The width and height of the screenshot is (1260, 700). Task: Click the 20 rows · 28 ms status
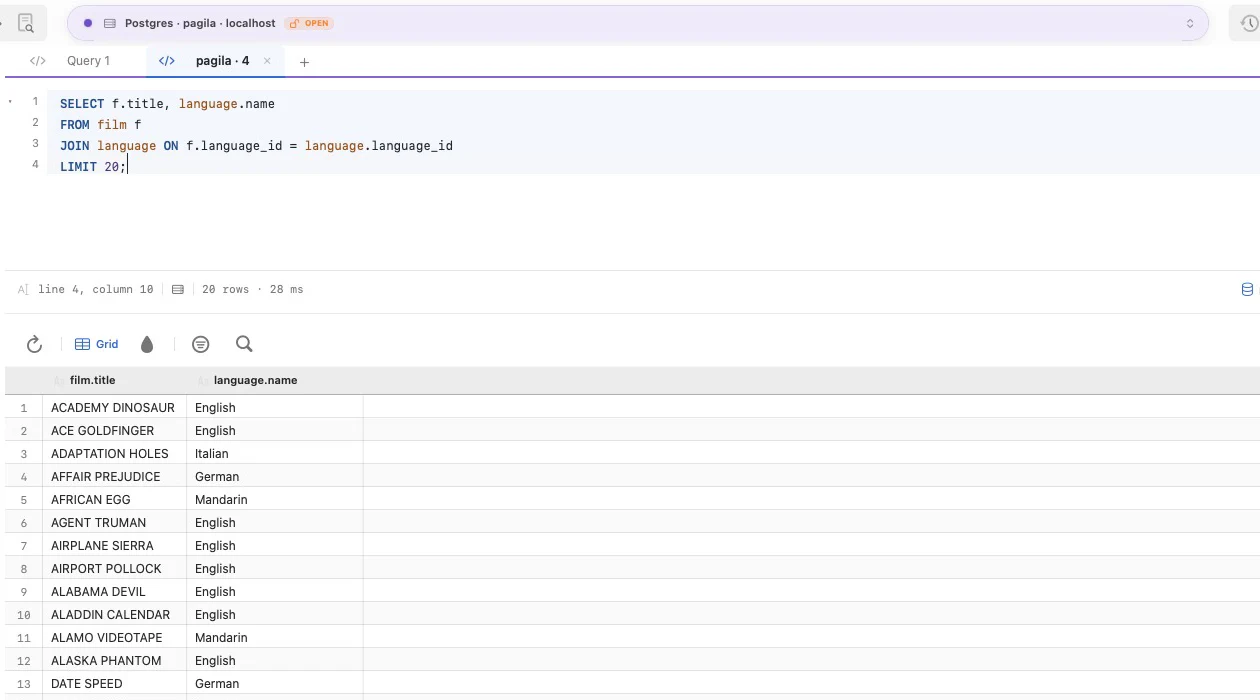pyautogui.click(x=252, y=289)
